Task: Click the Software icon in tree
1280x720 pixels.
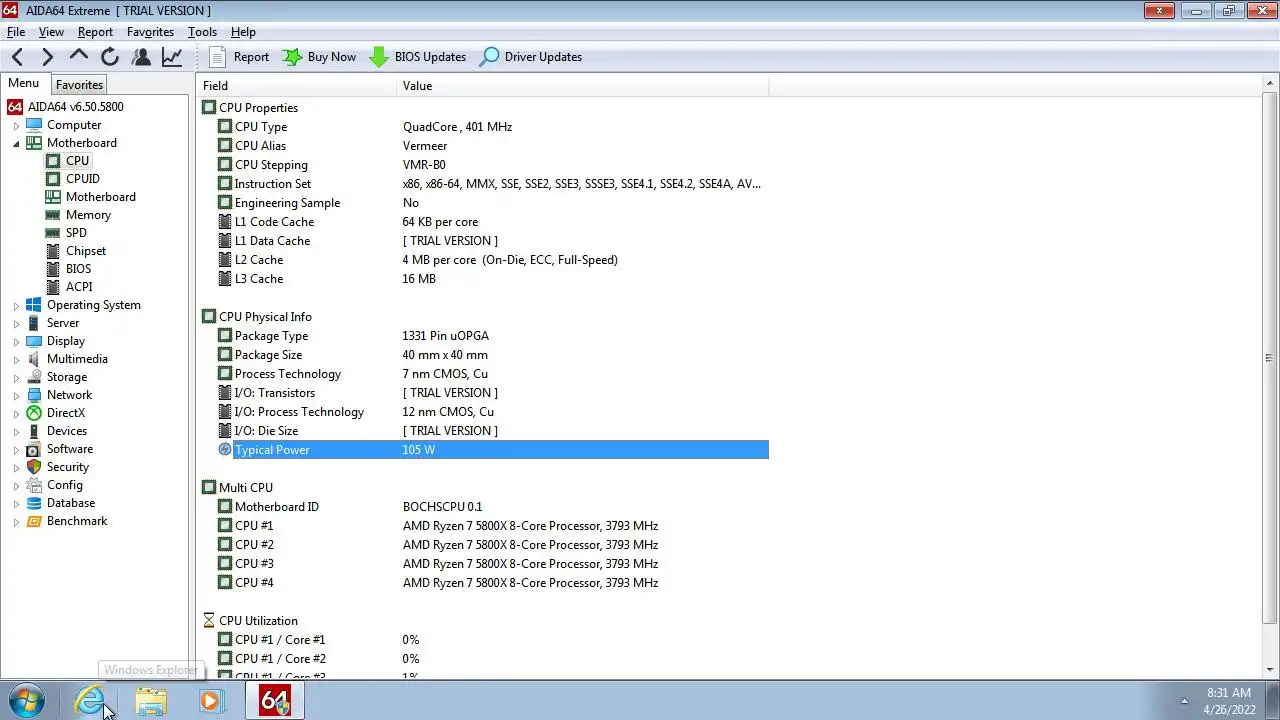Action: click(34, 449)
